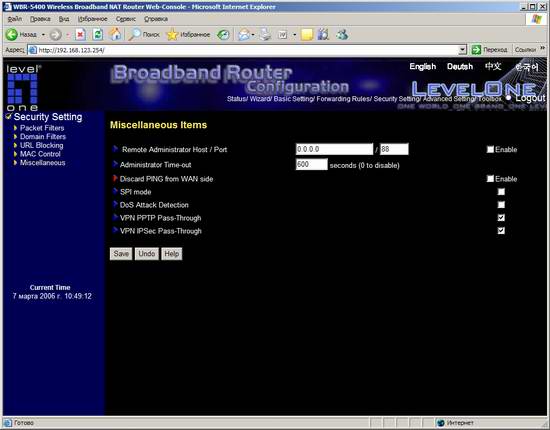Toggle the SPI mode checkbox
The height and width of the screenshot is (430, 550).
(x=501, y=192)
